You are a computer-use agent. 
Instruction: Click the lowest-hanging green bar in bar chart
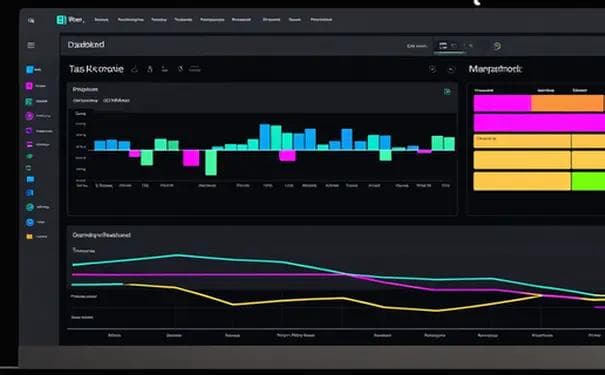coord(211,162)
